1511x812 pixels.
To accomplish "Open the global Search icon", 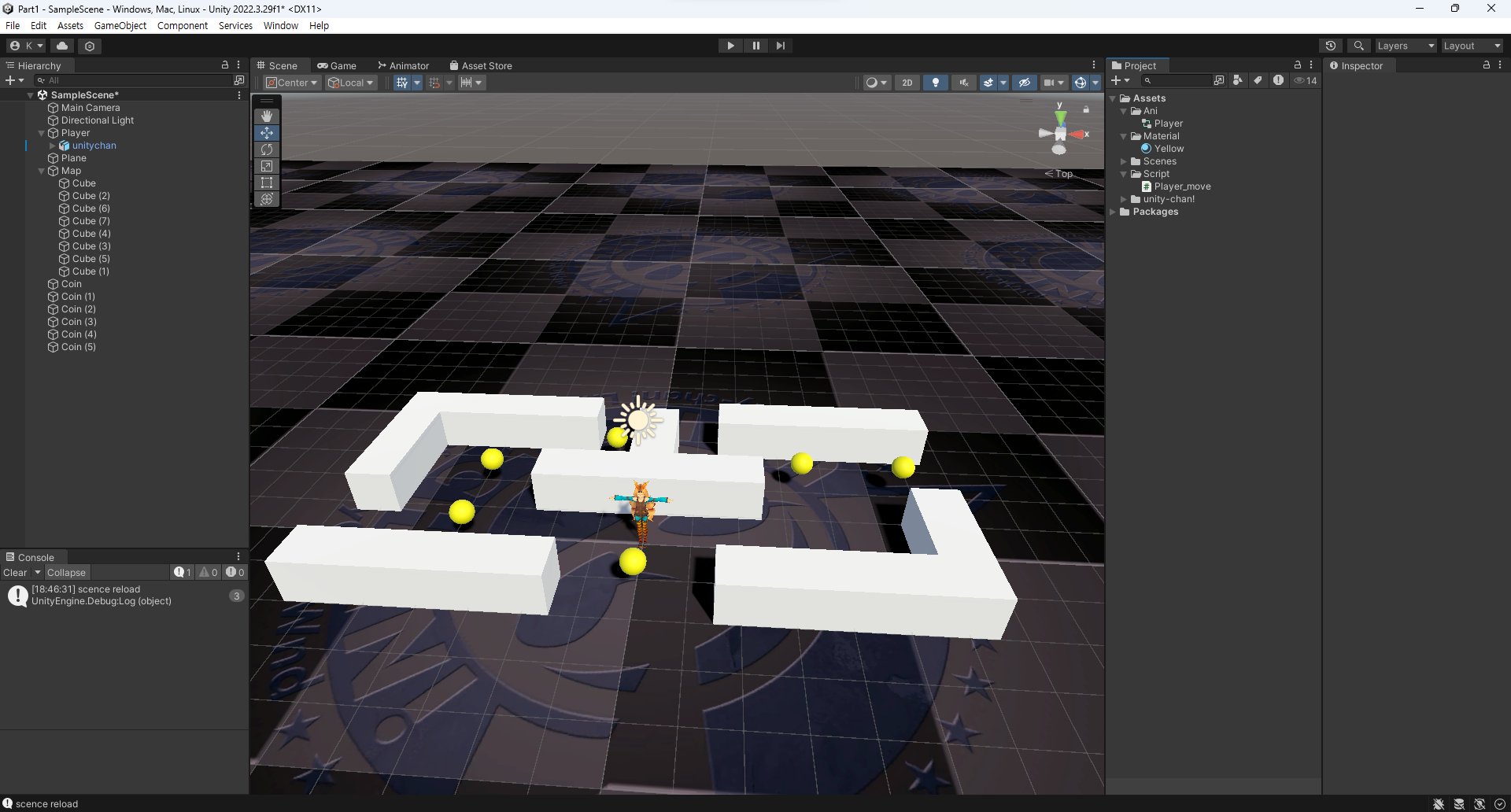I will click(1358, 46).
